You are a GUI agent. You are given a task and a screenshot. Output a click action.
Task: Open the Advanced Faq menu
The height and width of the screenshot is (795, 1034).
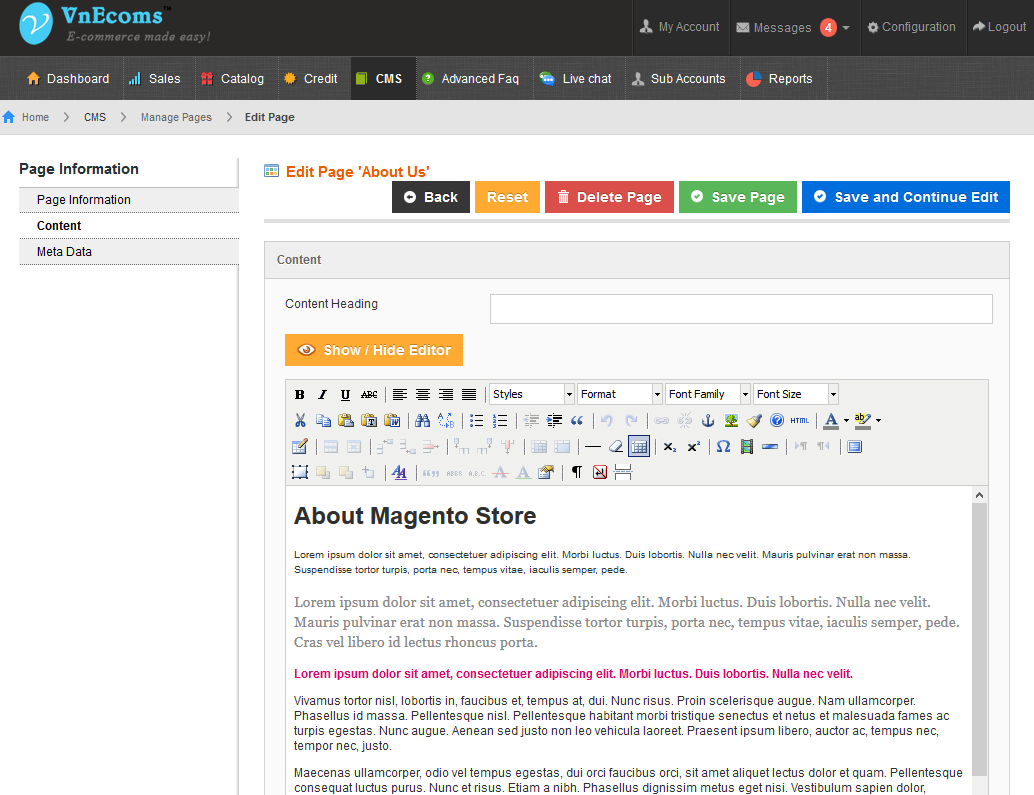pyautogui.click(x=471, y=78)
